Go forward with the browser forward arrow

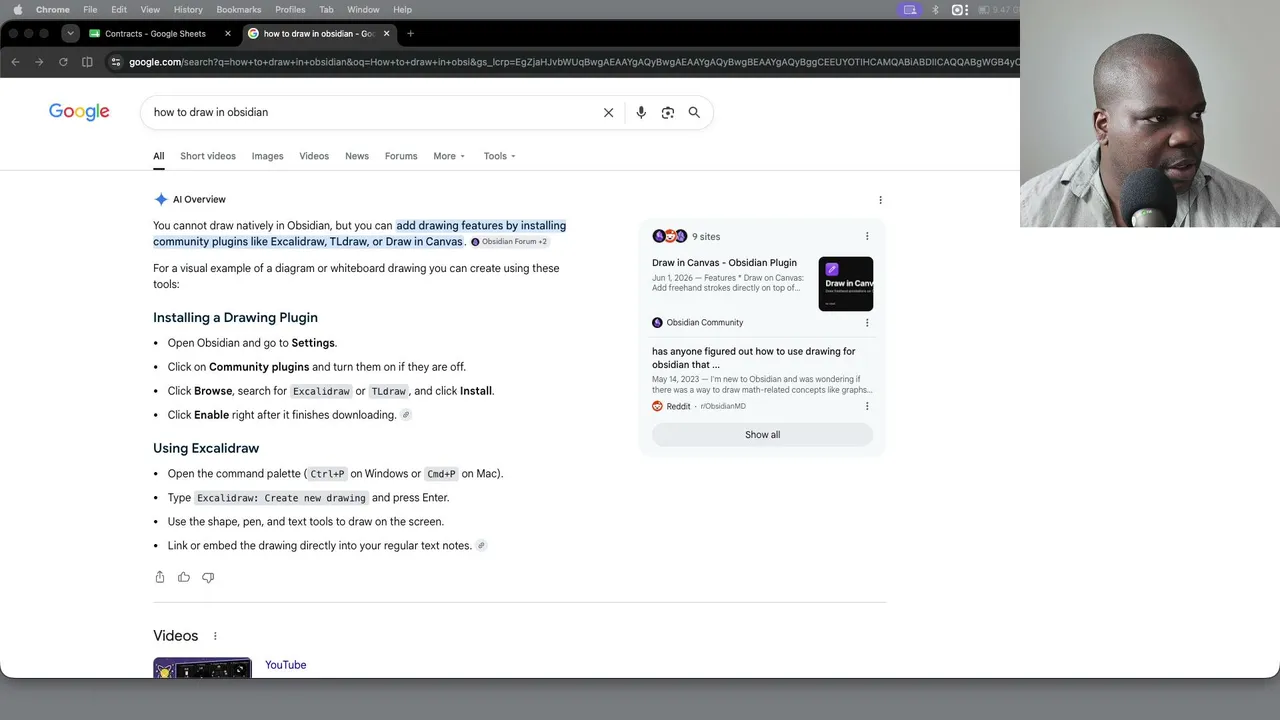pyautogui.click(x=39, y=62)
